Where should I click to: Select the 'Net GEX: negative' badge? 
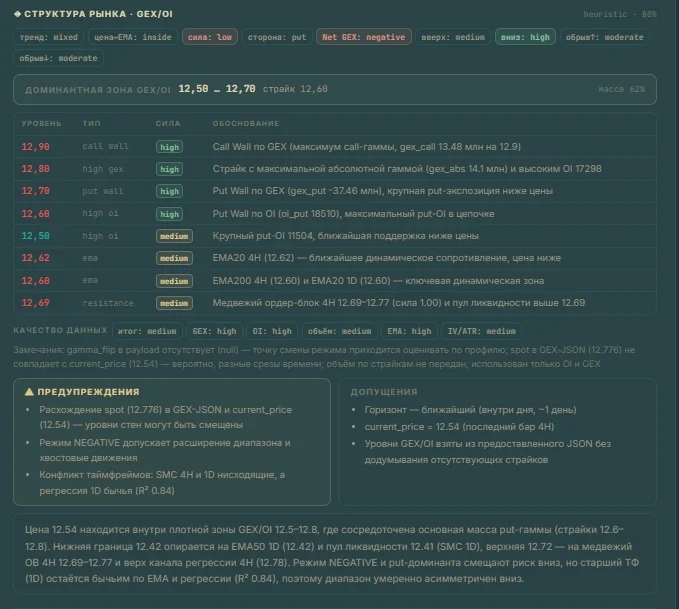(364, 37)
